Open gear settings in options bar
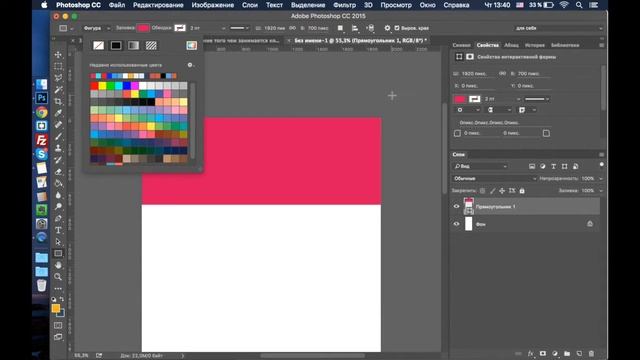 coord(387,28)
